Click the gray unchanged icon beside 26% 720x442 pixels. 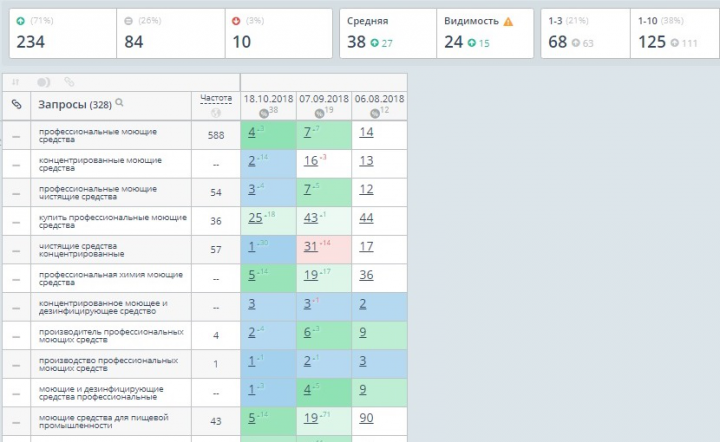tap(129, 21)
